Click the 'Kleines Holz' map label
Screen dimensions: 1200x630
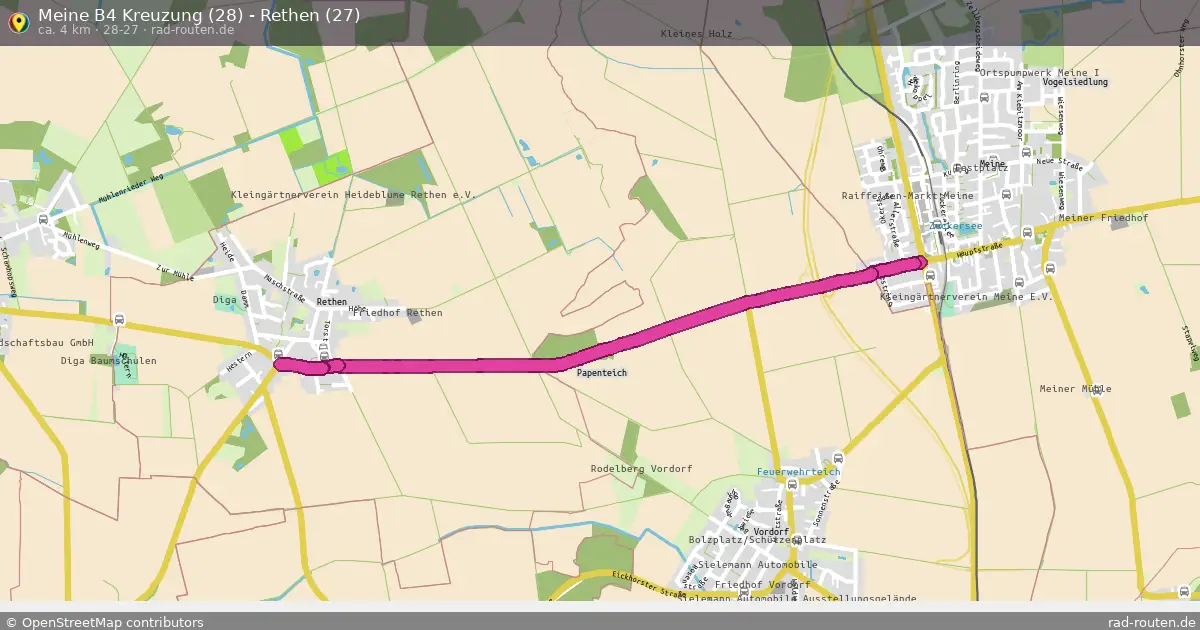pyautogui.click(x=696, y=34)
